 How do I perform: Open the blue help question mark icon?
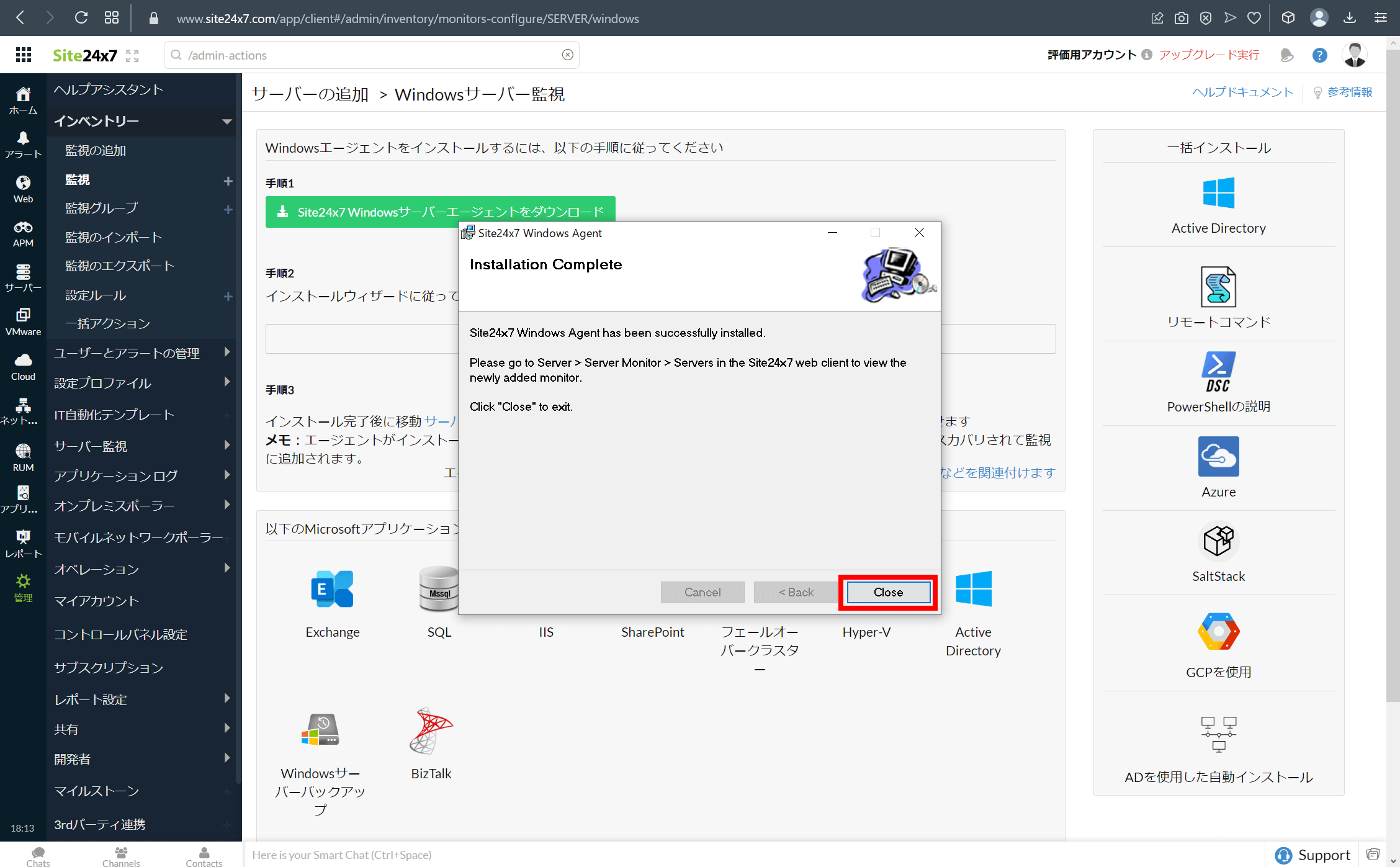(x=1319, y=55)
